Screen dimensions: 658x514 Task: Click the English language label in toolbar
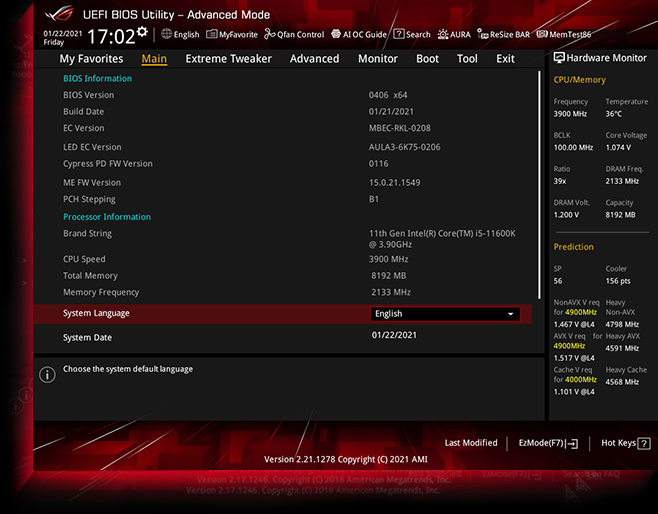click(x=186, y=35)
